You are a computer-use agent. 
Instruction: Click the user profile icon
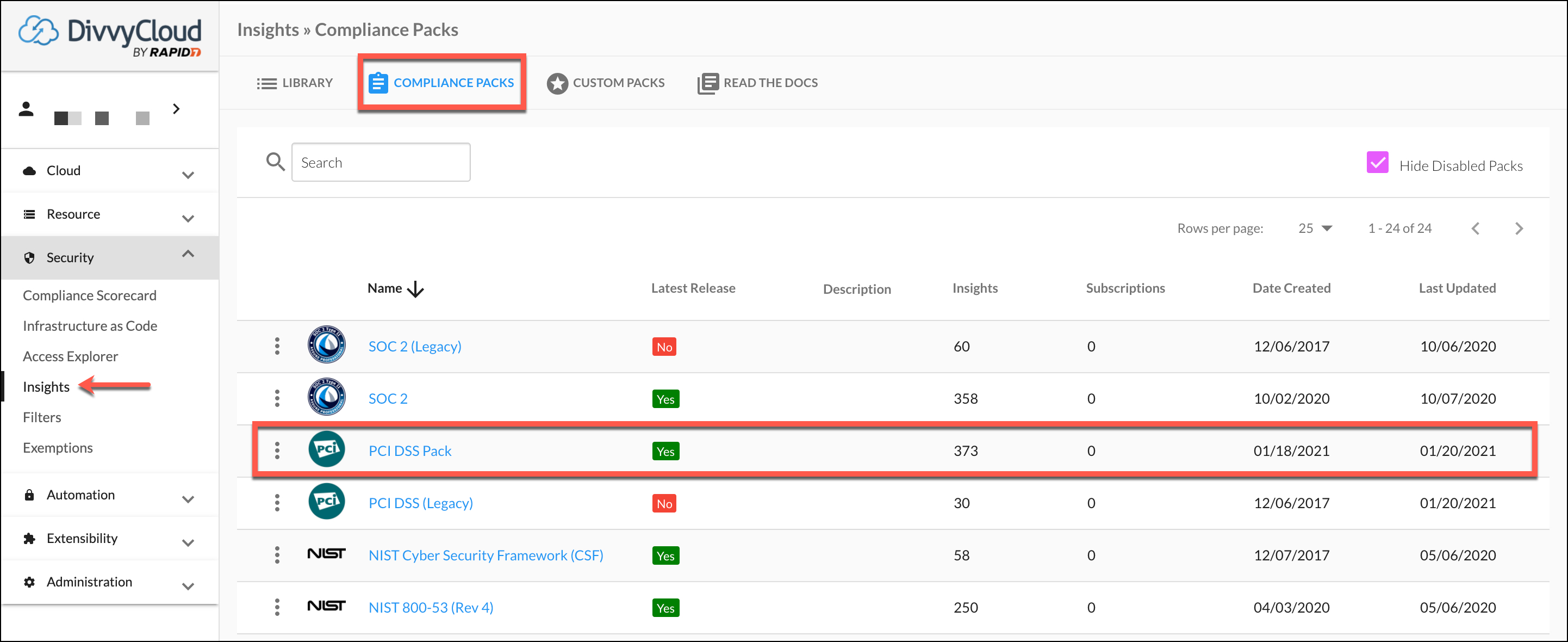click(x=26, y=109)
